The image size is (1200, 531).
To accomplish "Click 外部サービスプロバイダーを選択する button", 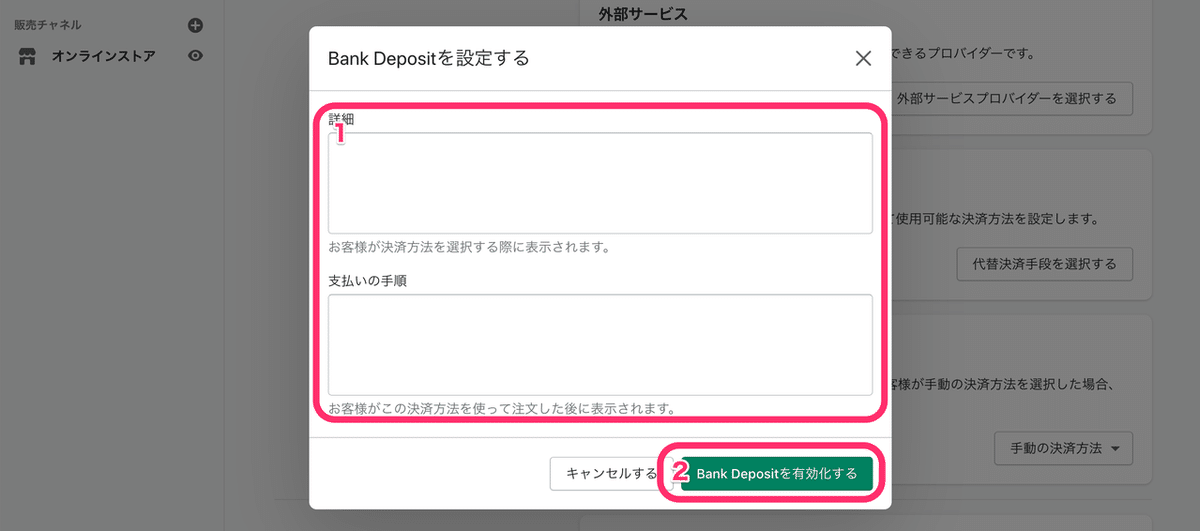I will click(x=1007, y=99).
